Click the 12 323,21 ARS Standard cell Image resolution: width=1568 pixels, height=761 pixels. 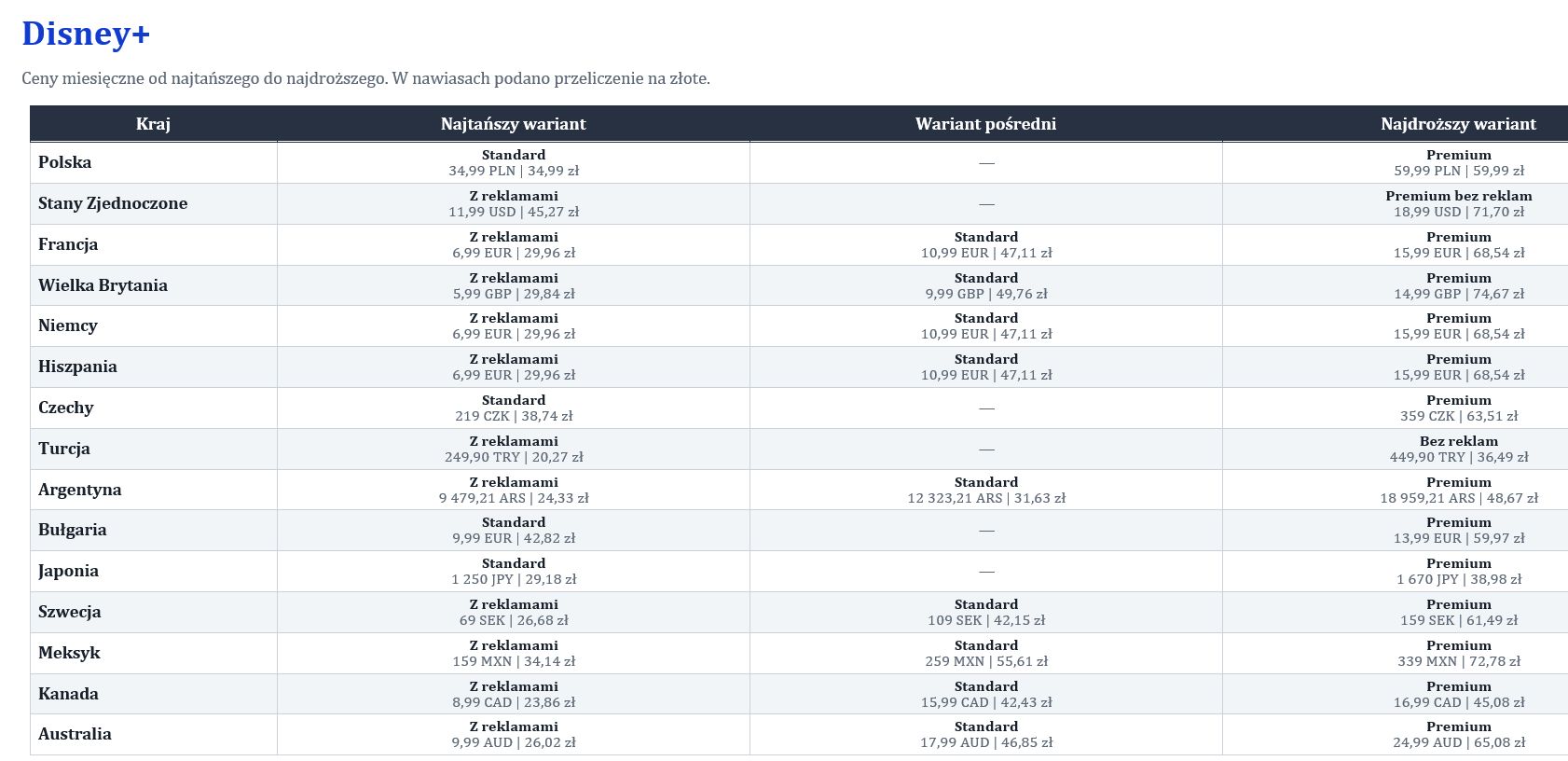[x=986, y=490]
